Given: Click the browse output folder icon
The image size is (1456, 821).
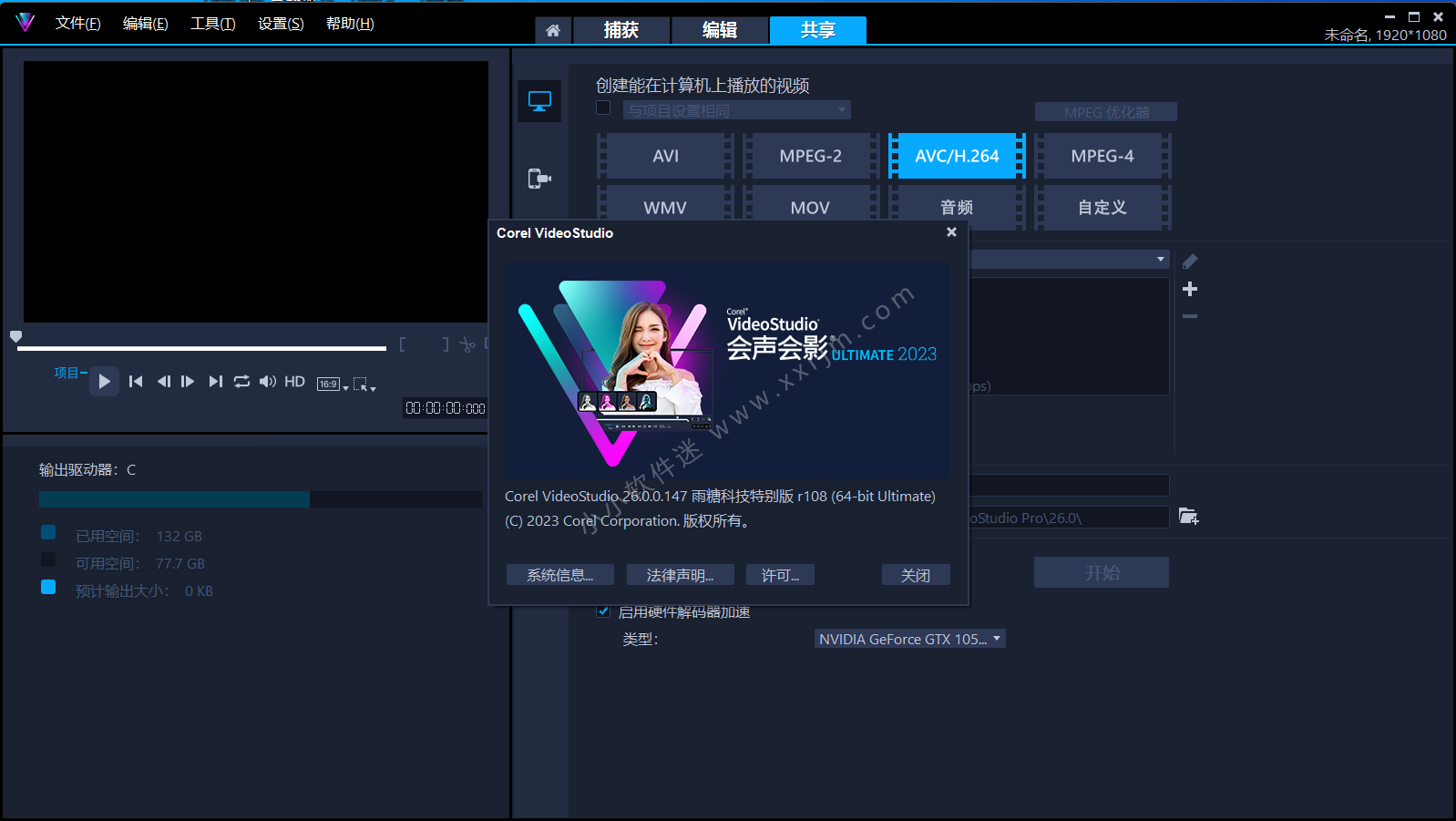Looking at the screenshot, I should (x=1188, y=517).
